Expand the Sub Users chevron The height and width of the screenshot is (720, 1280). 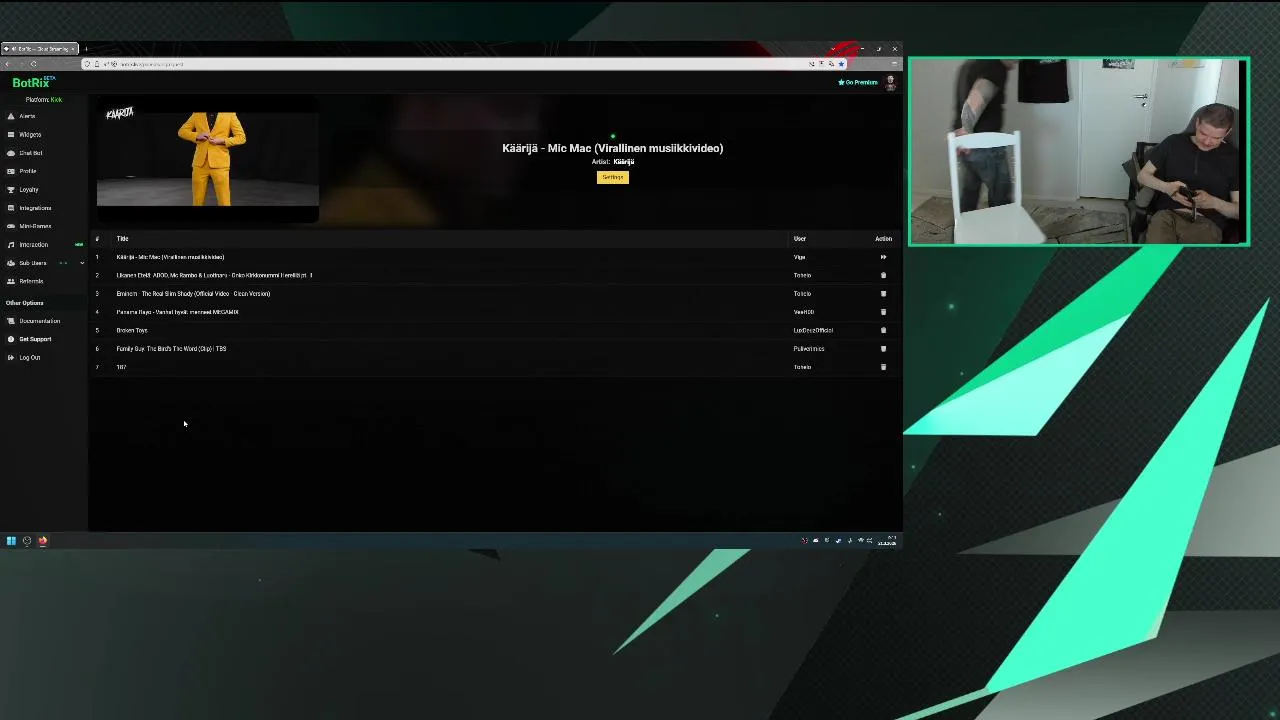(82, 263)
